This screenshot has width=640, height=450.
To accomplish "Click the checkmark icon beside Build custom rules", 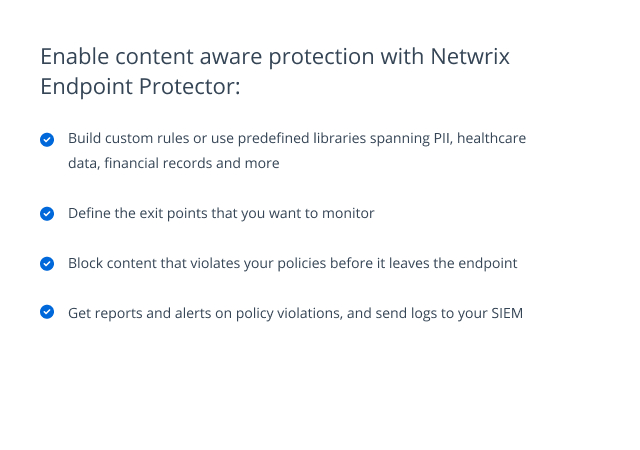I will pos(47,140).
